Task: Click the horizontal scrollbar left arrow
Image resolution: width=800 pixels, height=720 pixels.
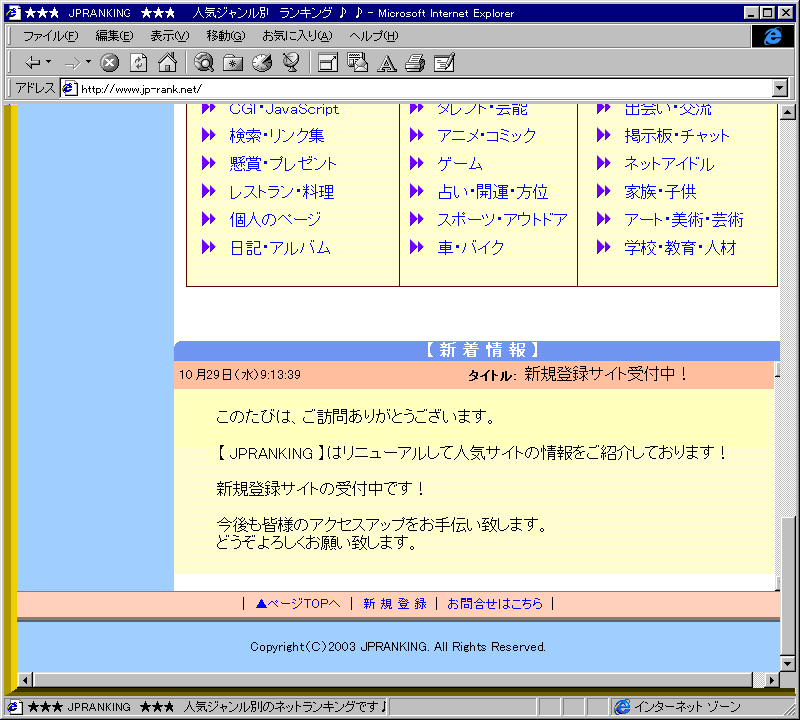Action: 25,680
